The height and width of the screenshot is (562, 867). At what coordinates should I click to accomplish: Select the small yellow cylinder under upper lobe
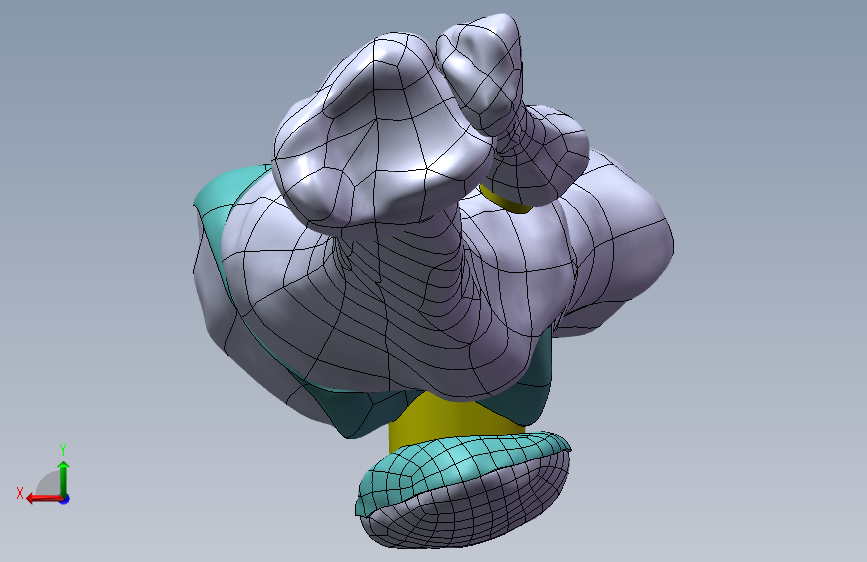pos(503,201)
